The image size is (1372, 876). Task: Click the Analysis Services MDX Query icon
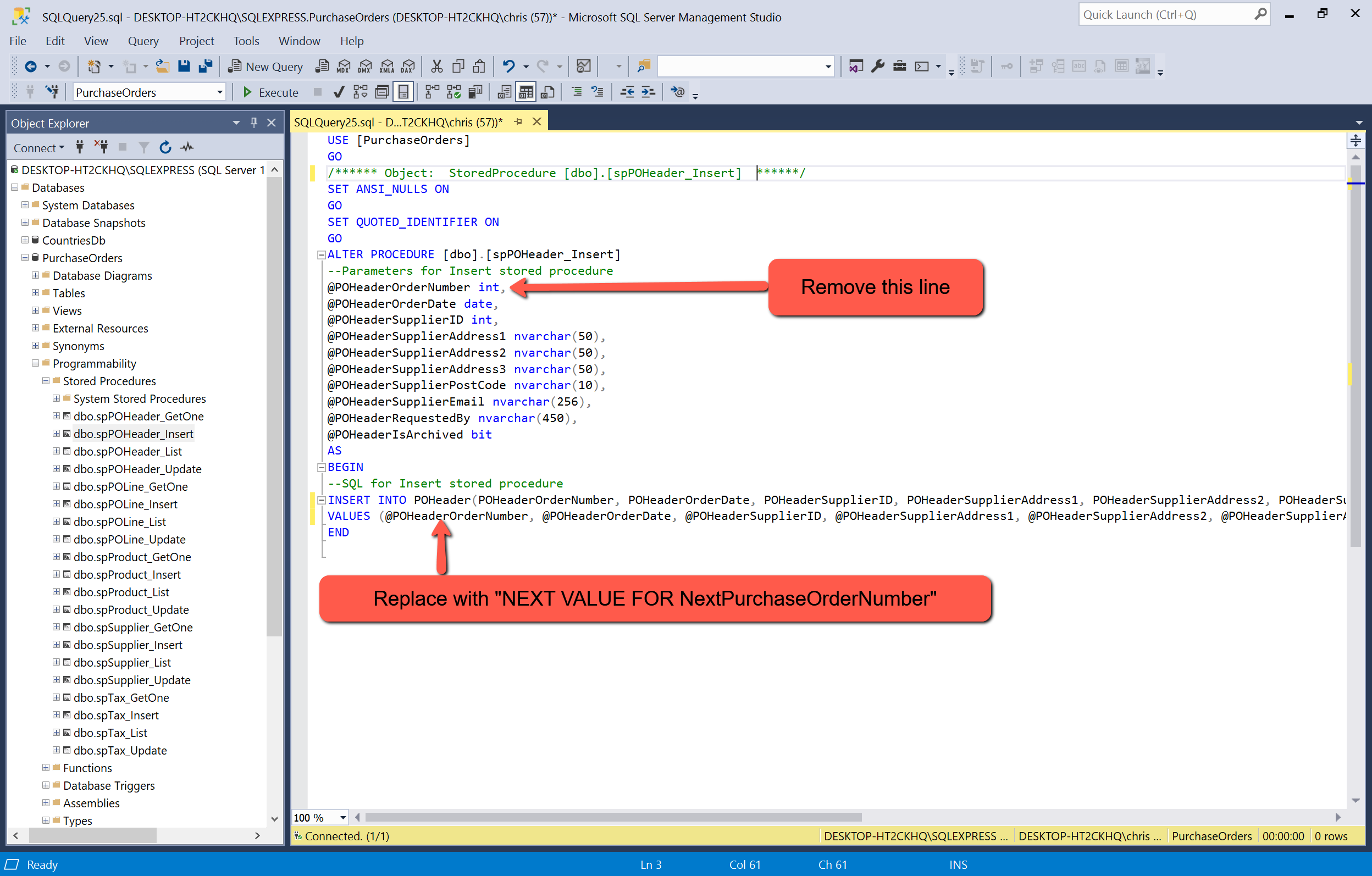coord(343,66)
